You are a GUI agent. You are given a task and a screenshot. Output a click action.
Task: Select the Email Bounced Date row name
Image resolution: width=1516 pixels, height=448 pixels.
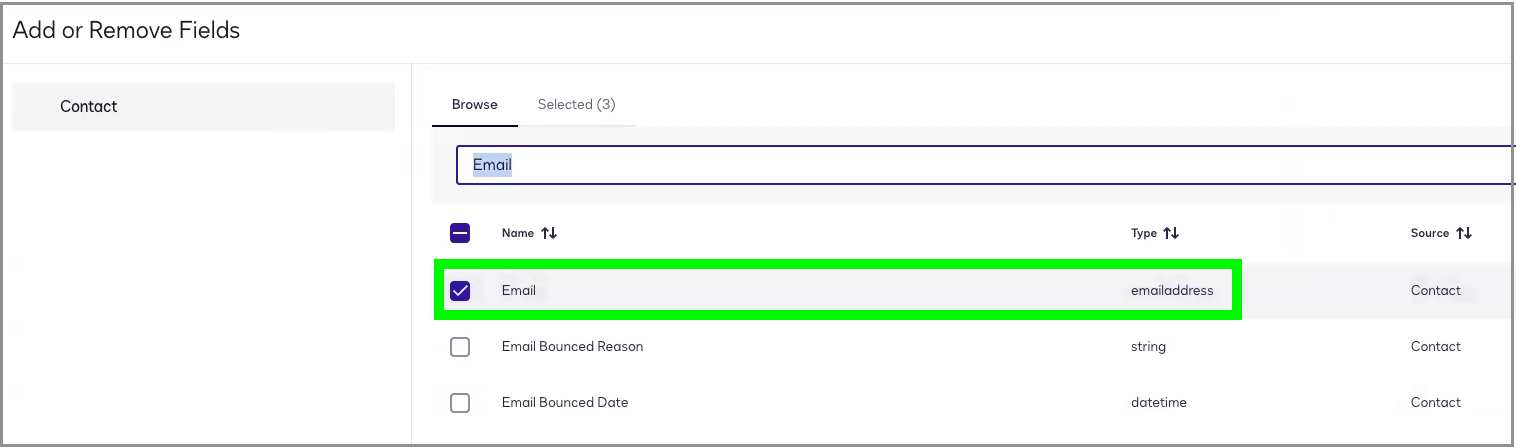click(565, 403)
